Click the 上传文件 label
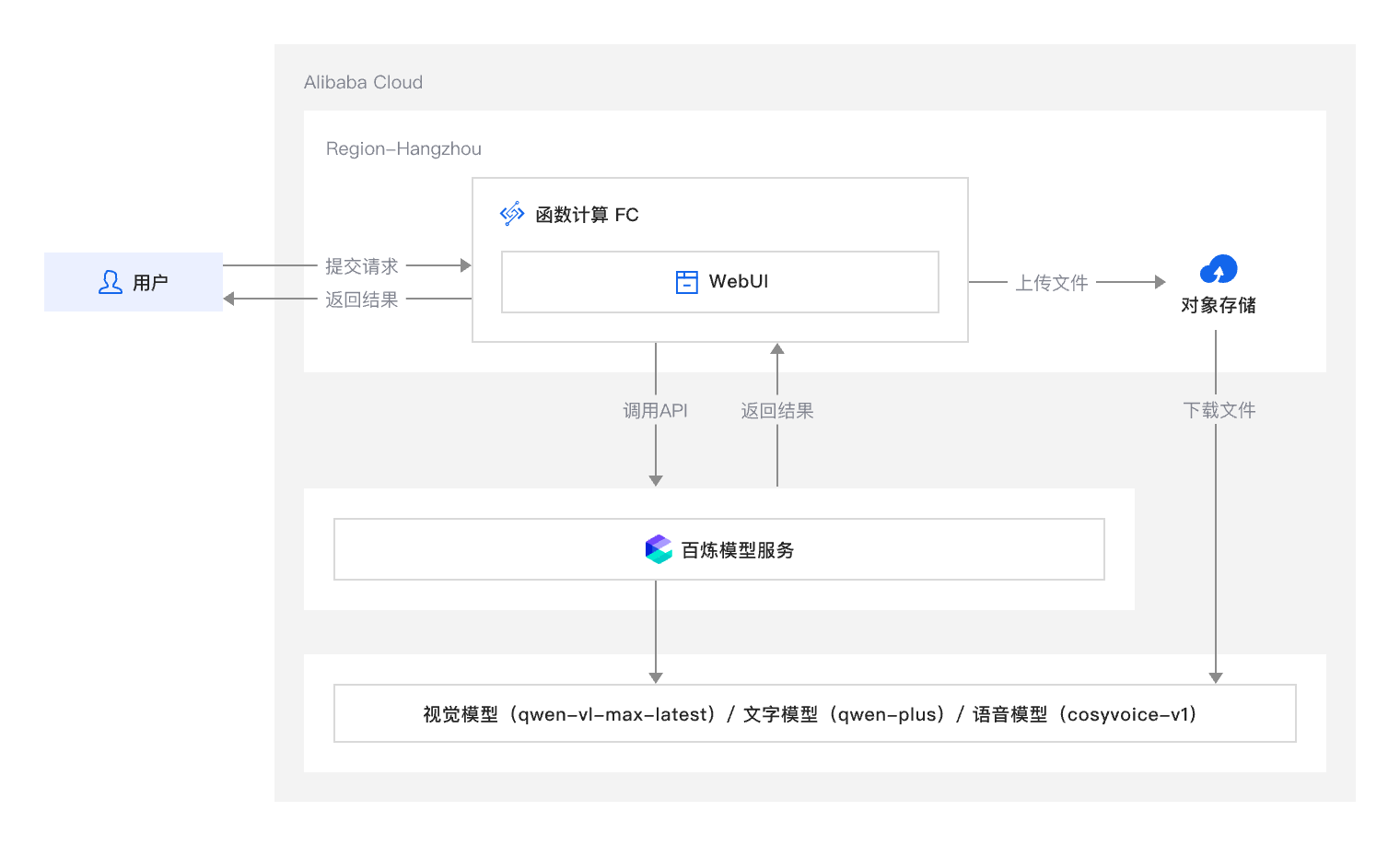Image resolution: width=1400 pixels, height=846 pixels. (1051, 283)
